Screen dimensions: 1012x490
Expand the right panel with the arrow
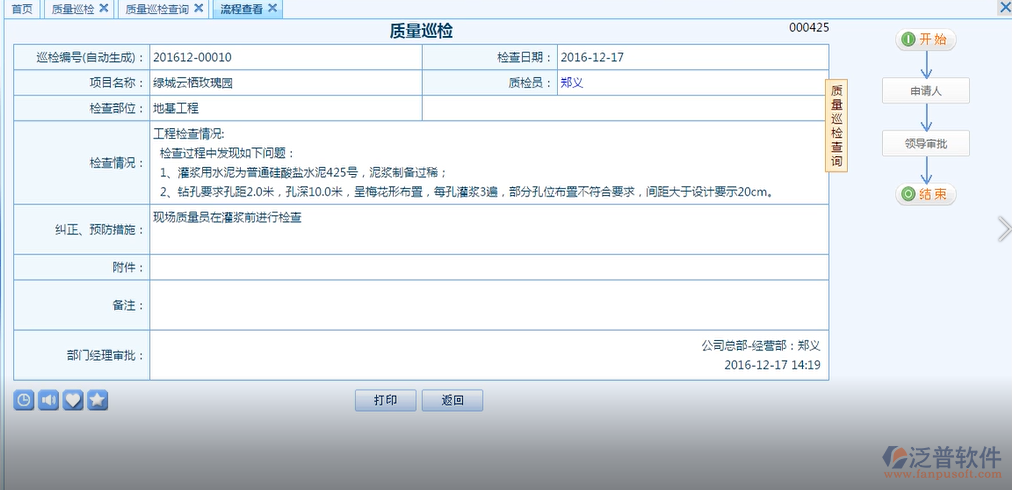(1004, 229)
